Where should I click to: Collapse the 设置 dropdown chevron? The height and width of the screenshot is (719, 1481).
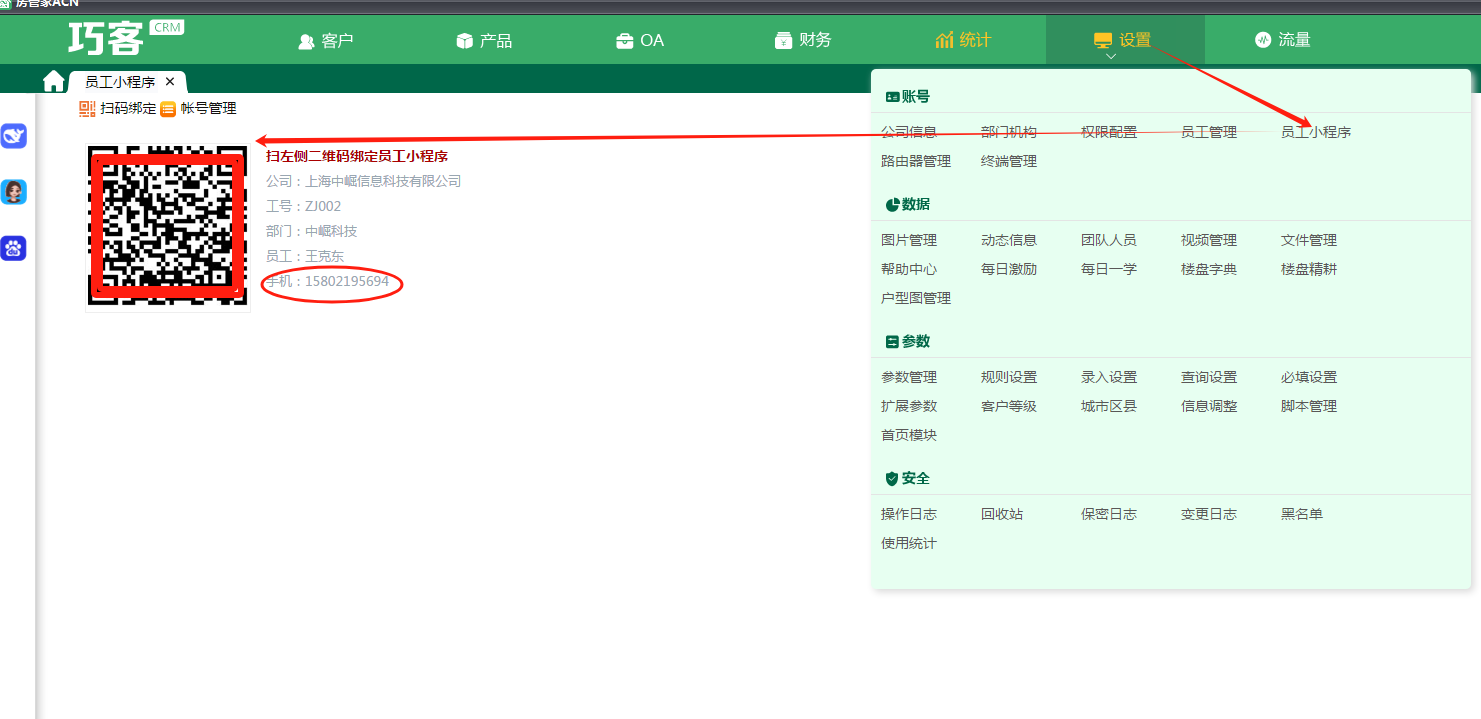[x=1110, y=57]
